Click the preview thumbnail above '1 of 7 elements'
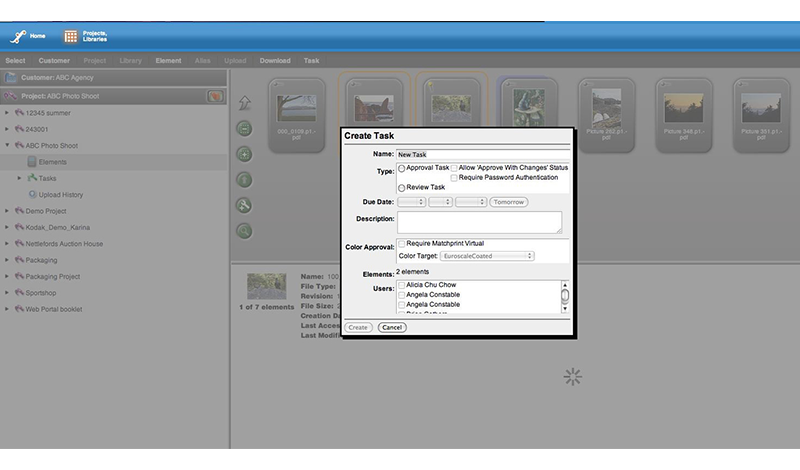Image resolution: width=800 pixels, height=470 pixels. point(266,286)
